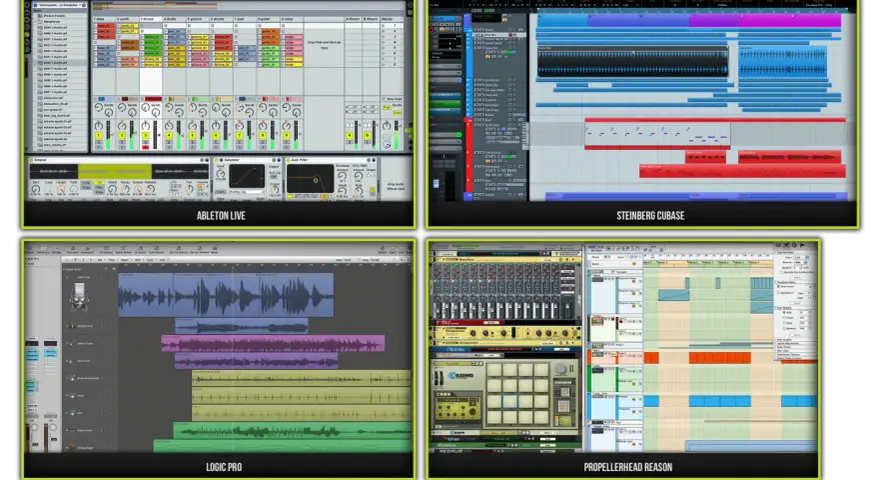
Task: Select the long orange clip in Reason sequencer
Action: (719, 358)
